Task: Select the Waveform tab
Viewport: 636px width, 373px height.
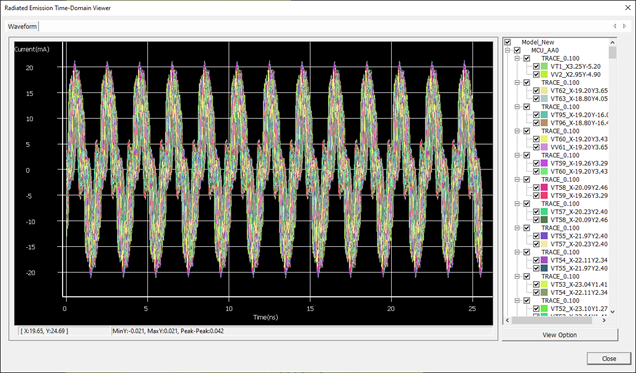Action: 22,26
